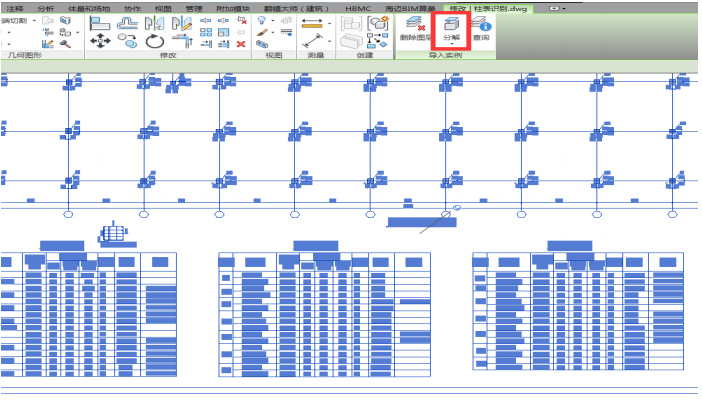Screen dimensions: 702x400
Task: Open the Measure tool dropdown arrow
Action: pos(330,23)
